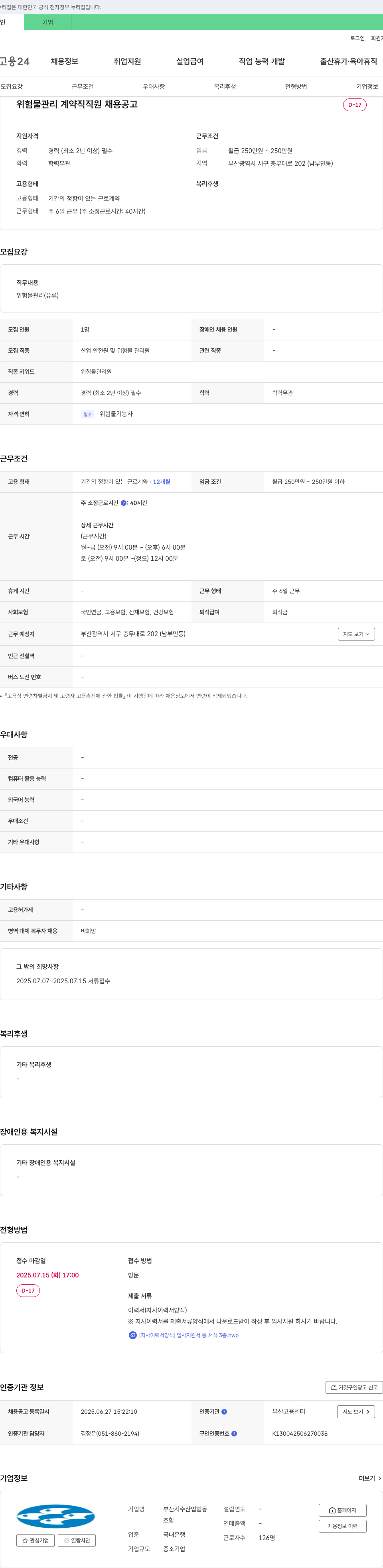Click the 산업 안전원 및 위험물 관리원 text
383x1568 pixels.
(x=115, y=351)
